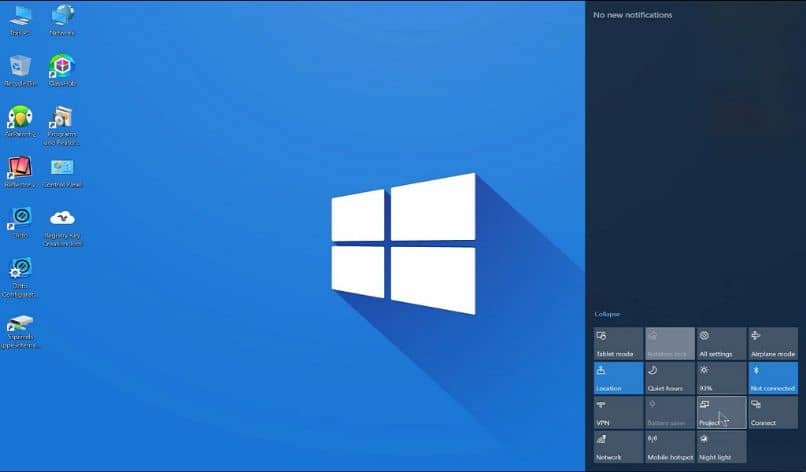Open the Control Panel desktop icon
This screenshot has width=806, height=472.
tap(62, 173)
